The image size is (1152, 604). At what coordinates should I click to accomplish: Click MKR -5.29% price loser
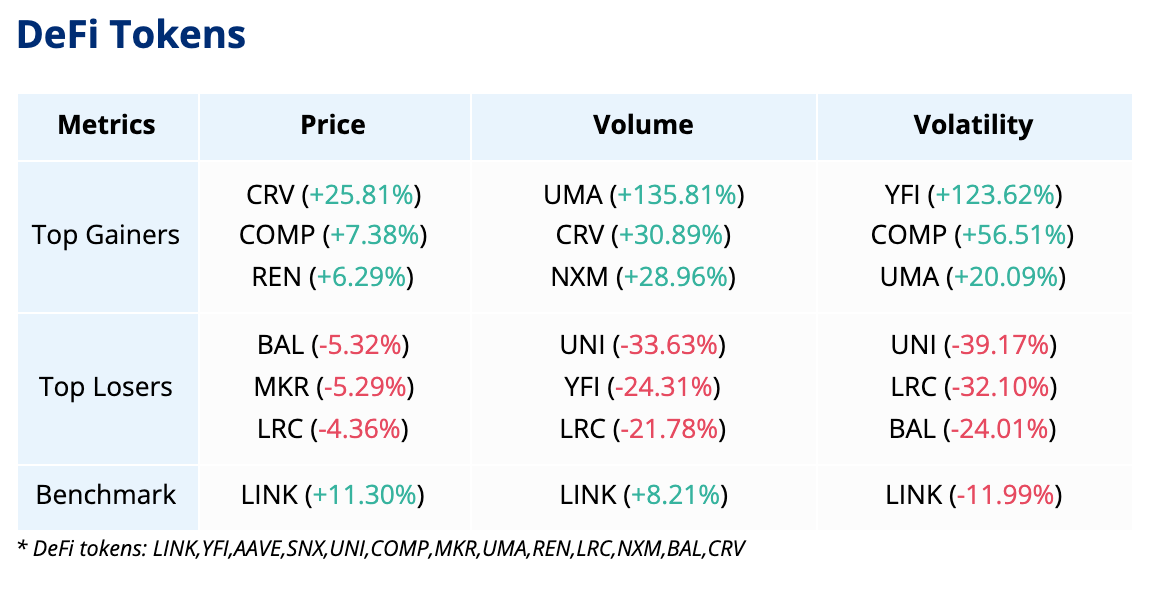coord(333,387)
